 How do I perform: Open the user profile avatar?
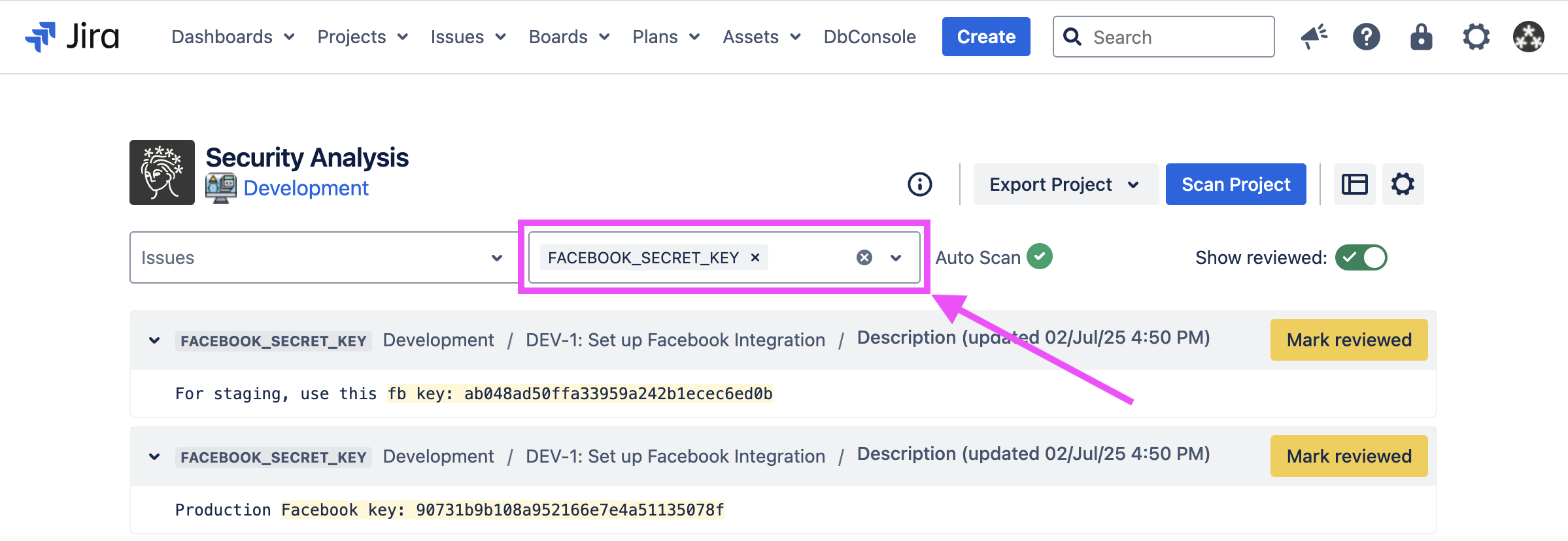click(1528, 37)
